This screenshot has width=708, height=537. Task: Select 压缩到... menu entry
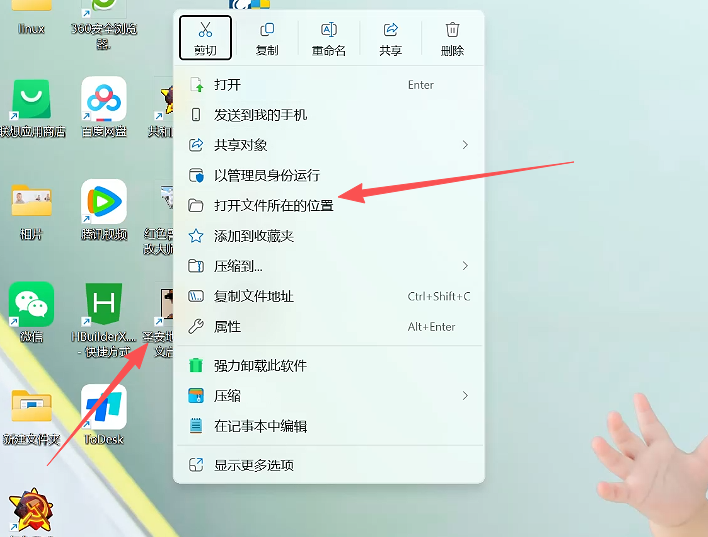(329, 266)
